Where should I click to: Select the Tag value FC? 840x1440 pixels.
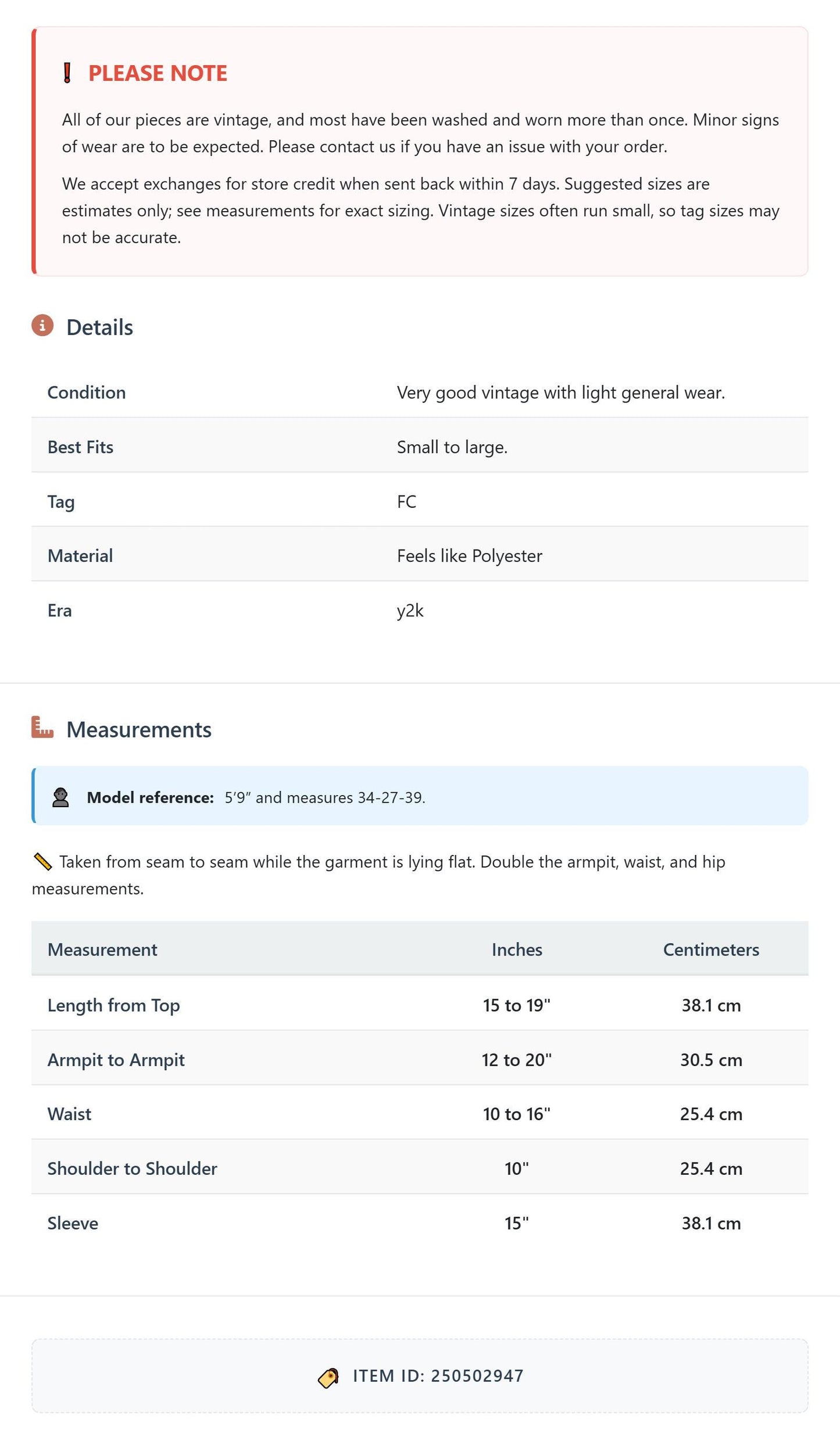406,501
